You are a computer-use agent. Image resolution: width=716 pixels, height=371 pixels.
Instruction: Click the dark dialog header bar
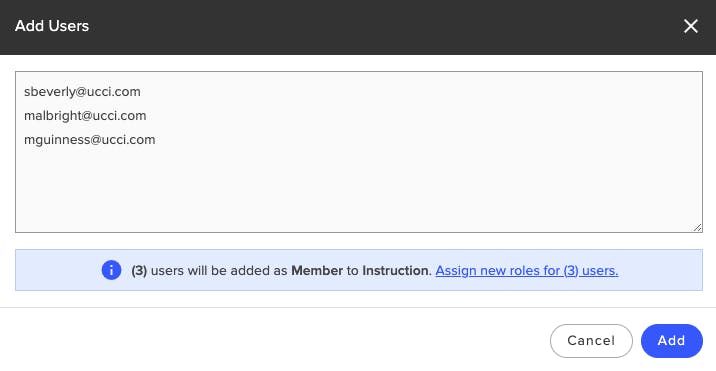(358, 27)
